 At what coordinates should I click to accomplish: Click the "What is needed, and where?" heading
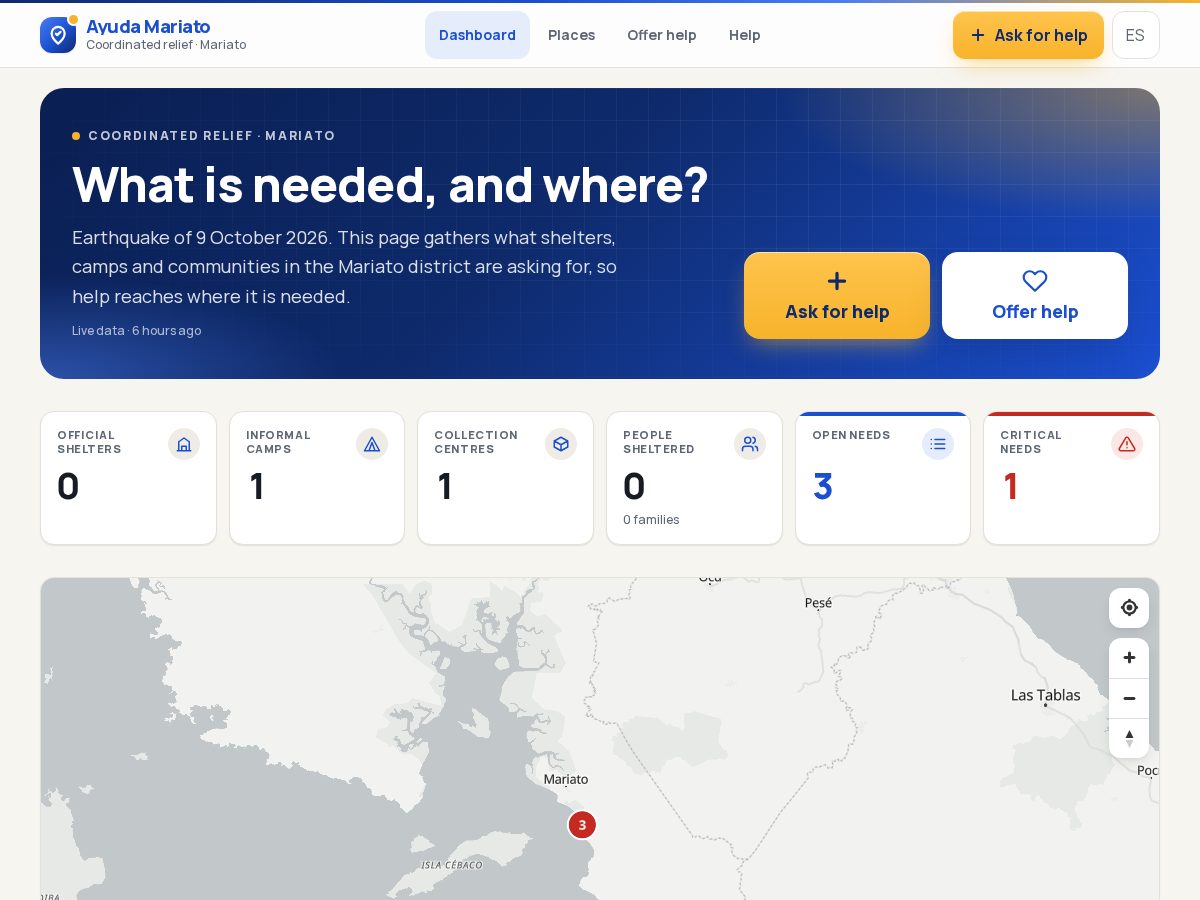click(390, 184)
